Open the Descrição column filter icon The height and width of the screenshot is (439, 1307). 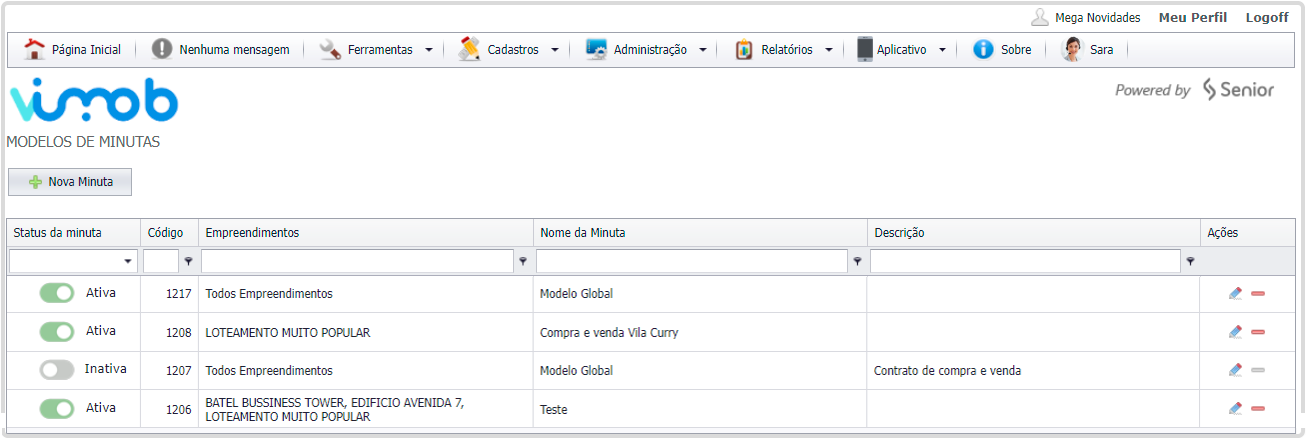(1190, 261)
